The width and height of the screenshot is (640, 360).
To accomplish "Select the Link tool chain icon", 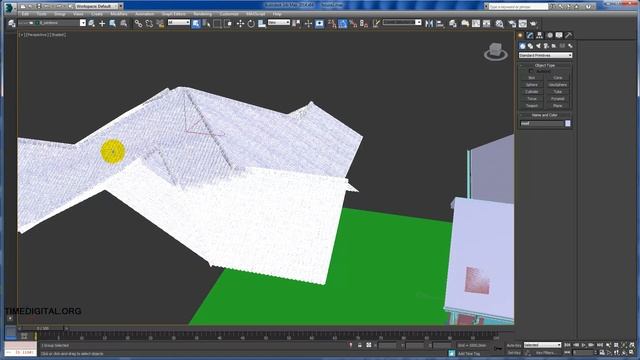I will (x=138, y=24).
